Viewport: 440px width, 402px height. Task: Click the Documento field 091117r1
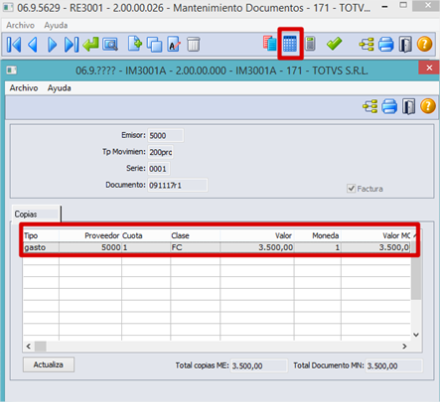point(178,185)
